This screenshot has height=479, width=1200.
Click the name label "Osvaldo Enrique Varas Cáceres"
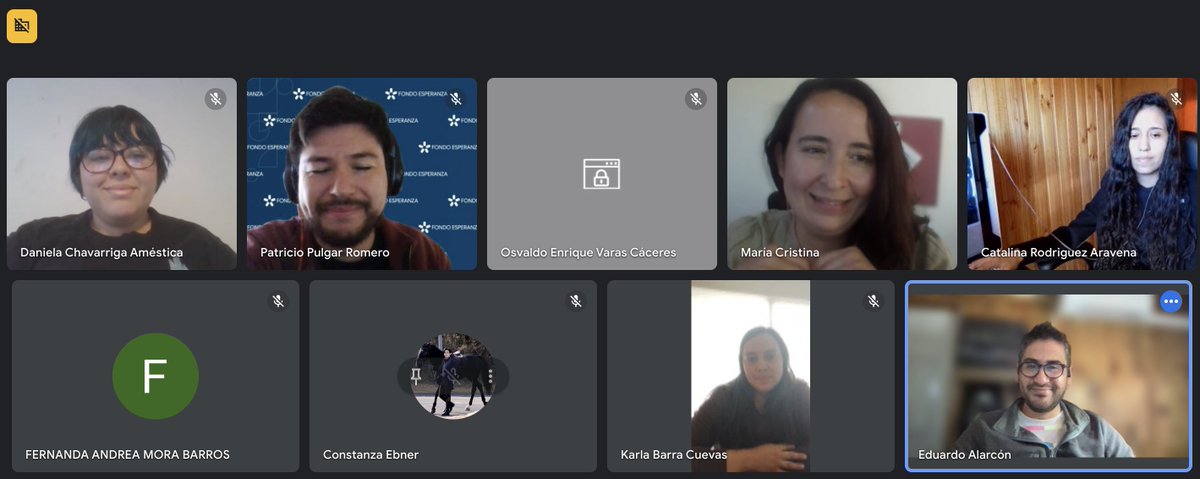pos(588,253)
